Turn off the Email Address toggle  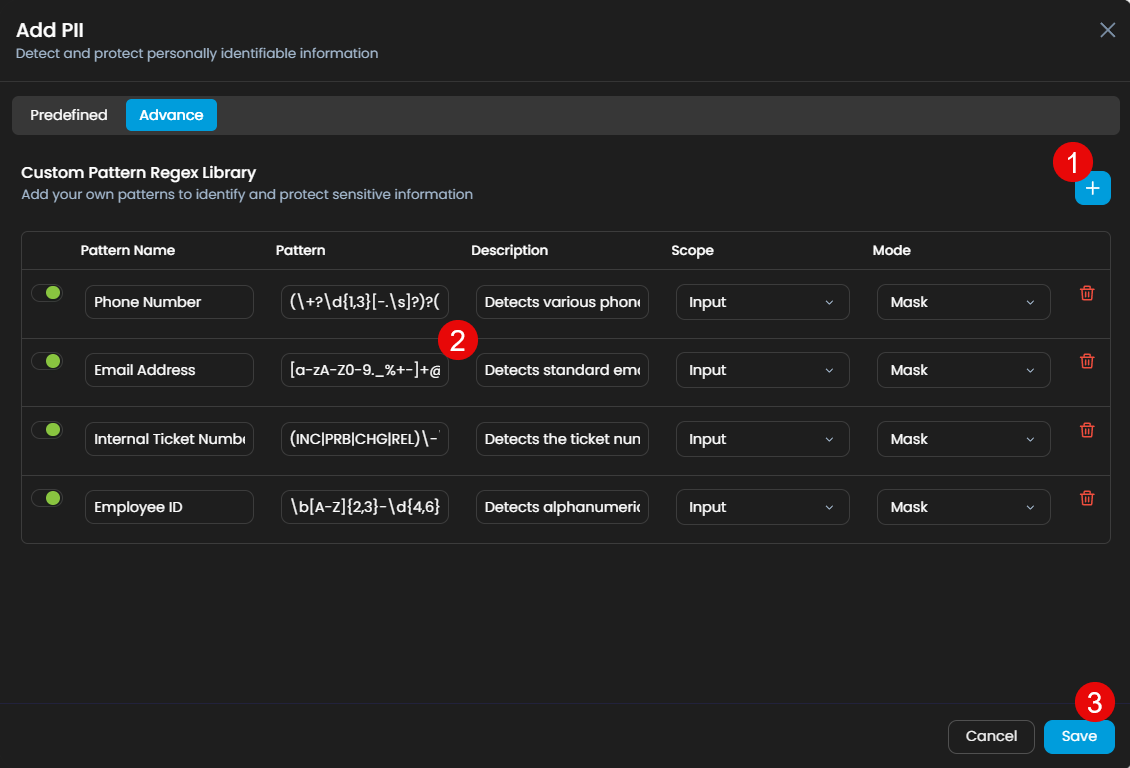(x=47, y=361)
